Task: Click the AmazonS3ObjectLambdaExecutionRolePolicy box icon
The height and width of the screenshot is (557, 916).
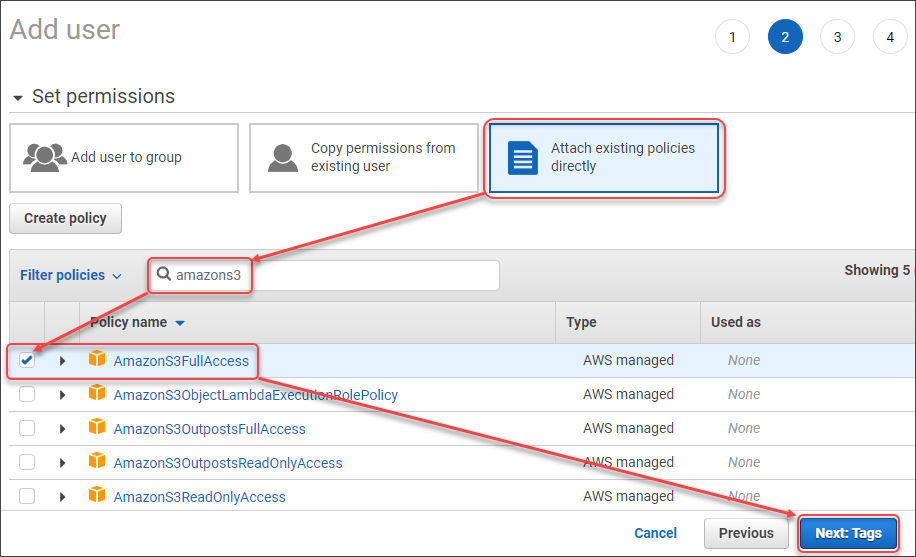Action: (97, 394)
